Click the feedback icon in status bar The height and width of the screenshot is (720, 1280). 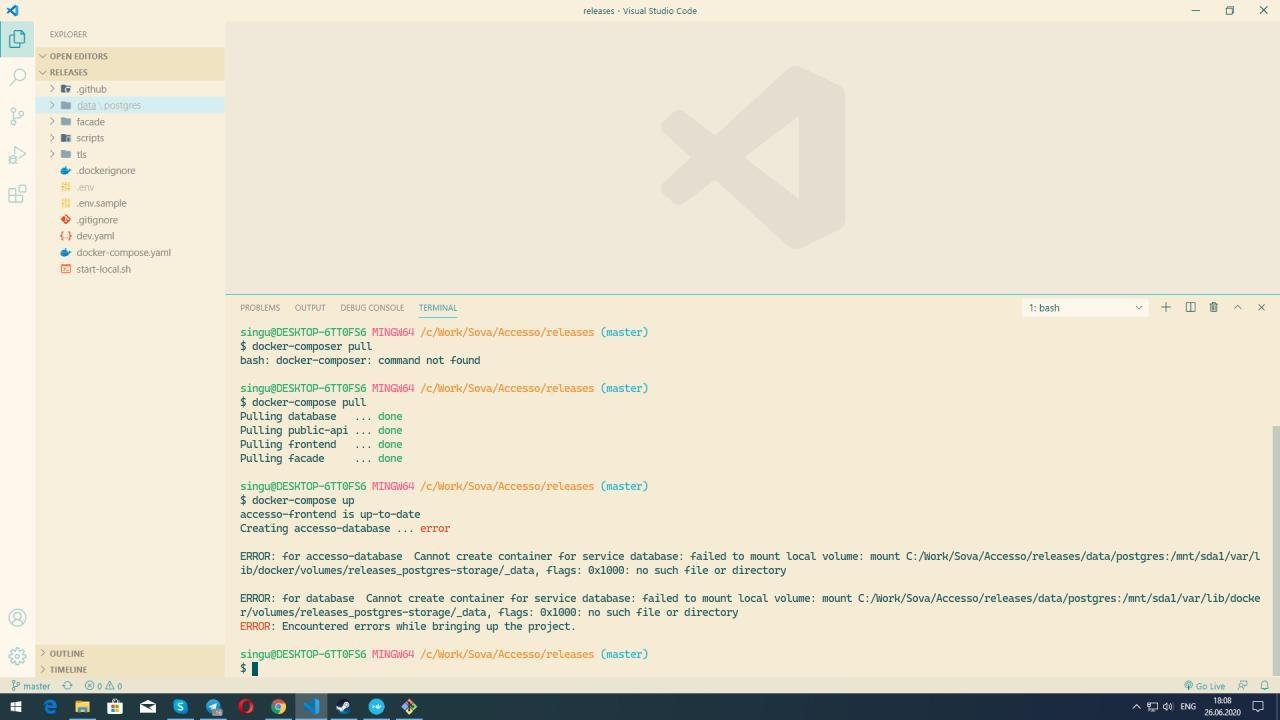coord(1243,686)
